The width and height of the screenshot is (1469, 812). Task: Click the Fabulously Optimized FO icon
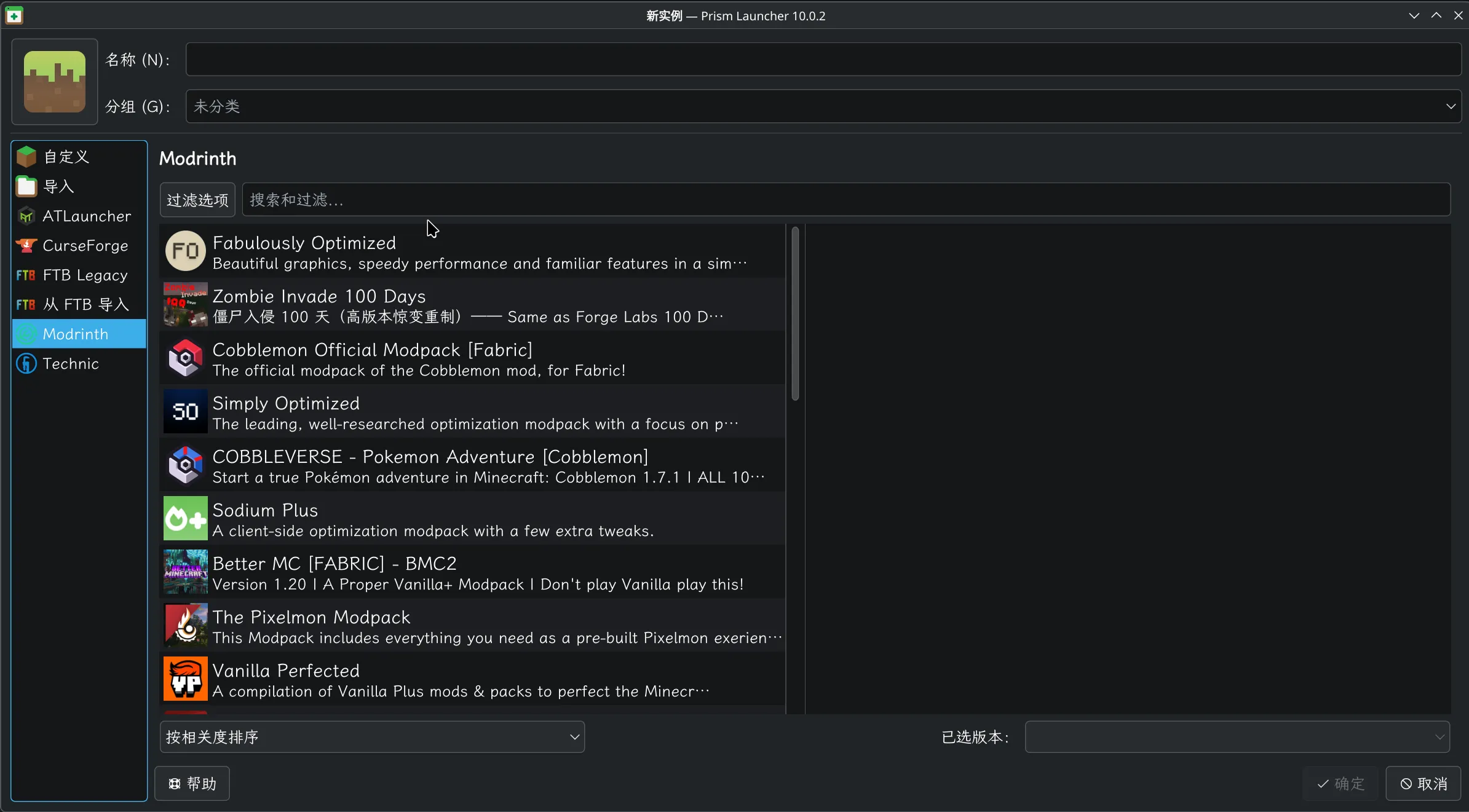[x=185, y=251]
